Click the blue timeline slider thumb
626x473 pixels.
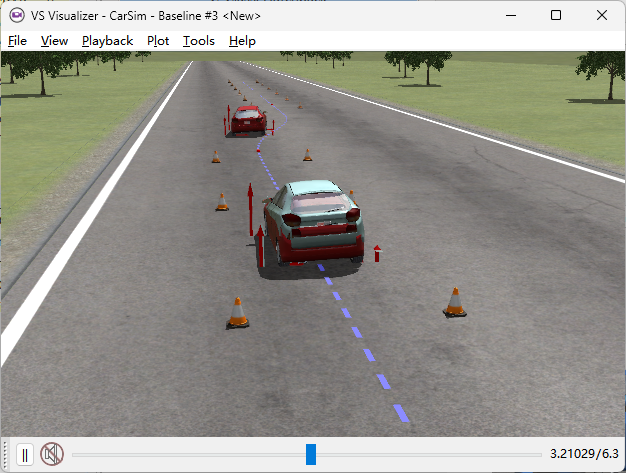pos(311,455)
